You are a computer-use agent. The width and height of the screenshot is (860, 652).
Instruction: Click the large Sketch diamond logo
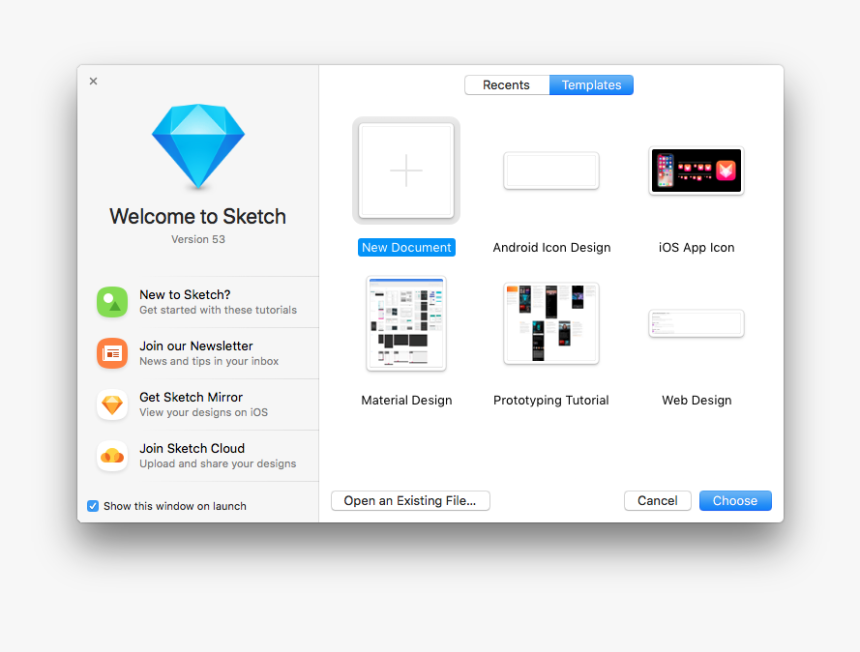tap(198, 146)
